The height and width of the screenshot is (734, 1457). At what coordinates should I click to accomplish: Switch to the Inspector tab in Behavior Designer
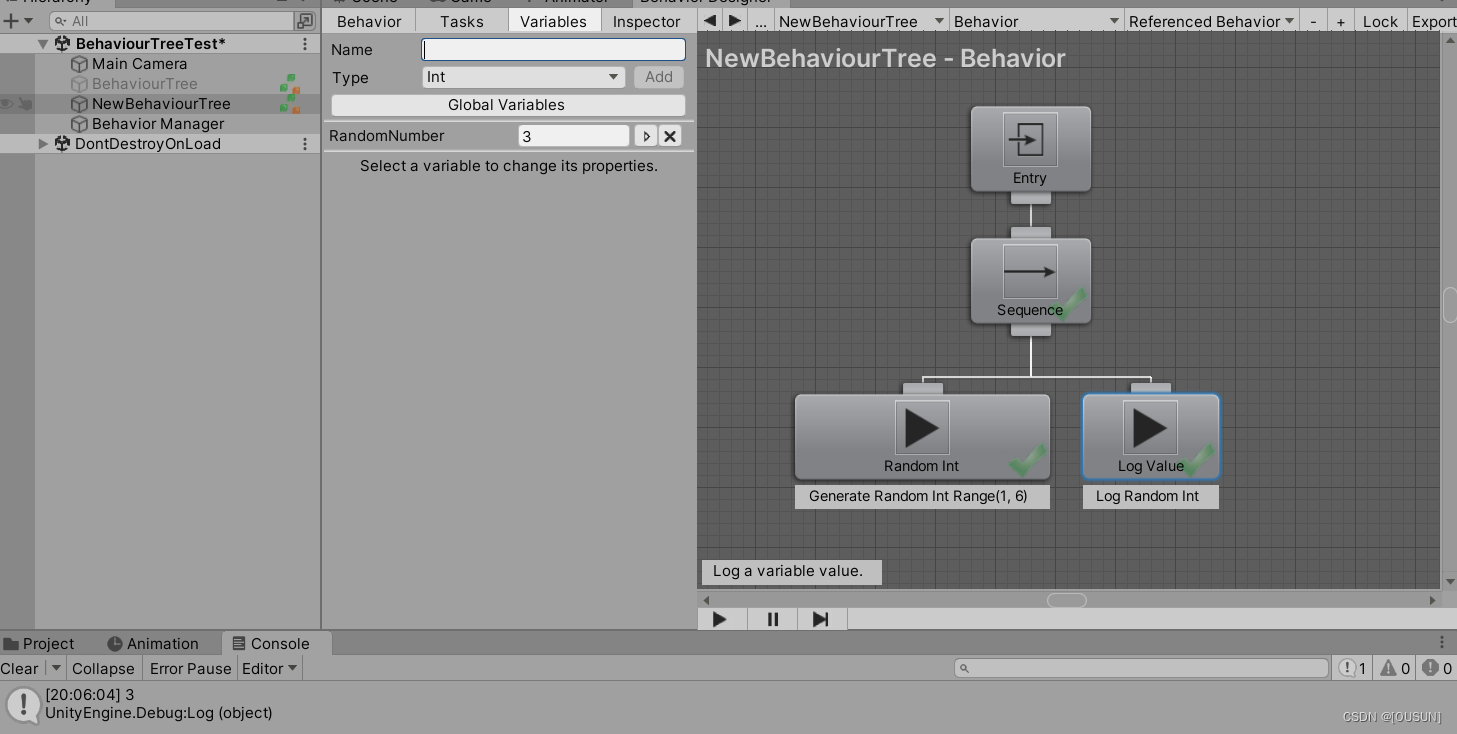647,21
